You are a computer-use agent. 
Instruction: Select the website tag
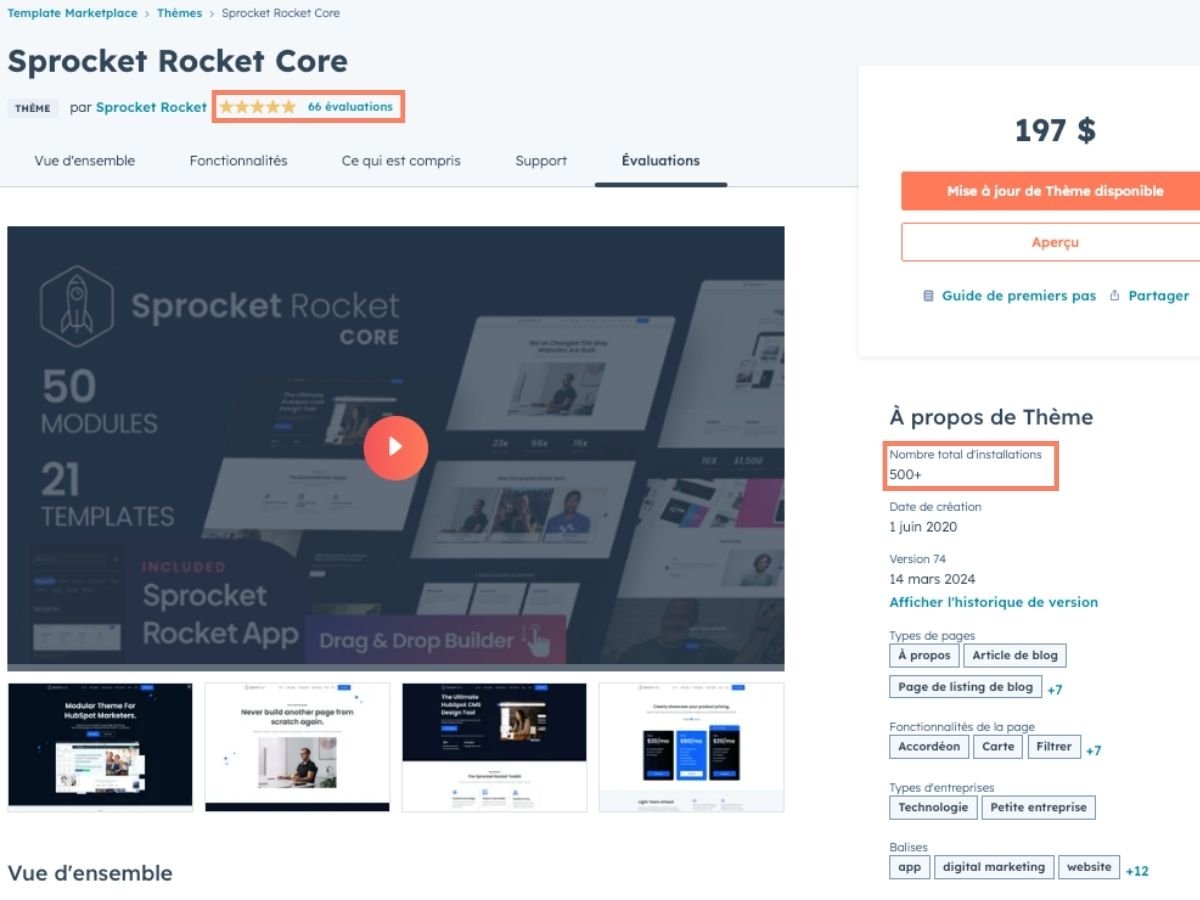click(1089, 867)
